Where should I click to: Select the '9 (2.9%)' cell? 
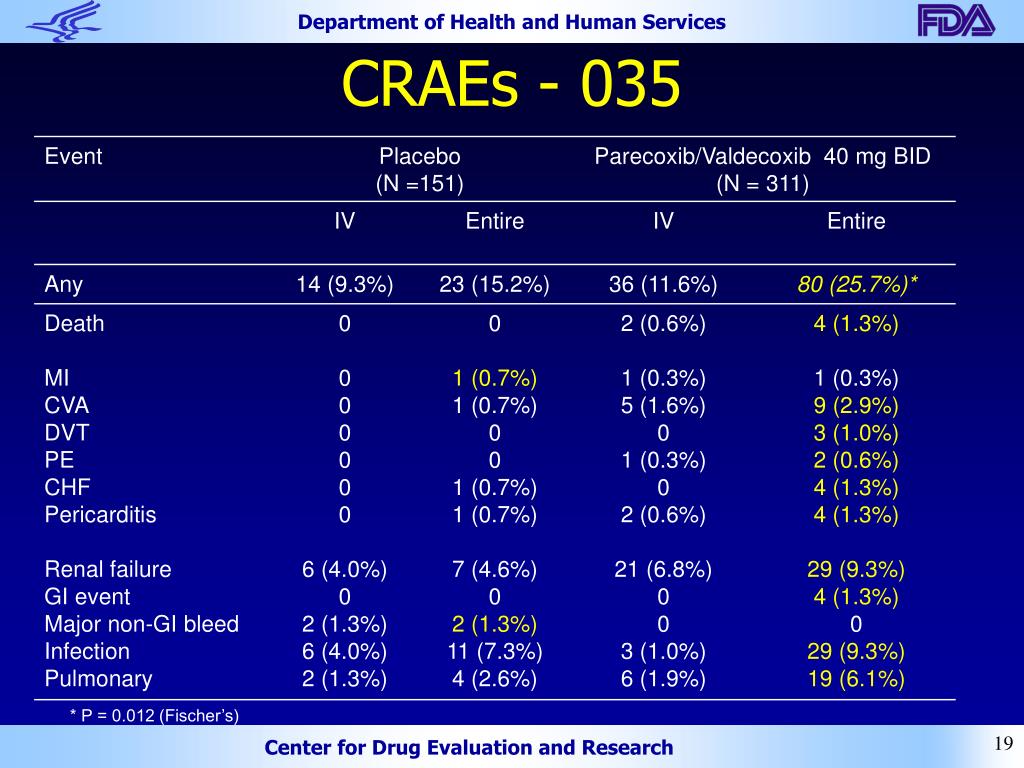(x=856, y=406)
